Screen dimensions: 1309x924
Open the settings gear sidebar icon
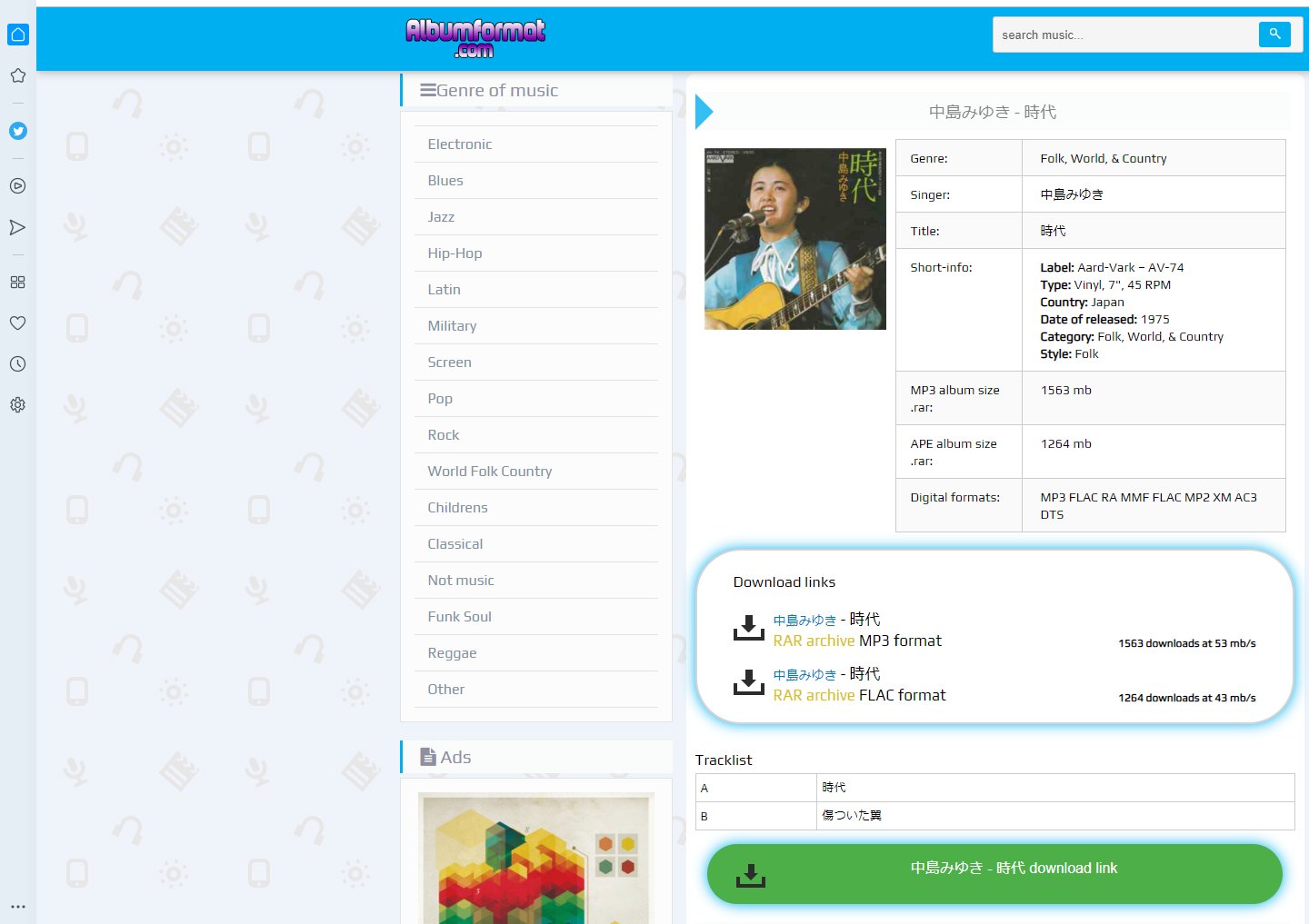(x=17, y=404)
